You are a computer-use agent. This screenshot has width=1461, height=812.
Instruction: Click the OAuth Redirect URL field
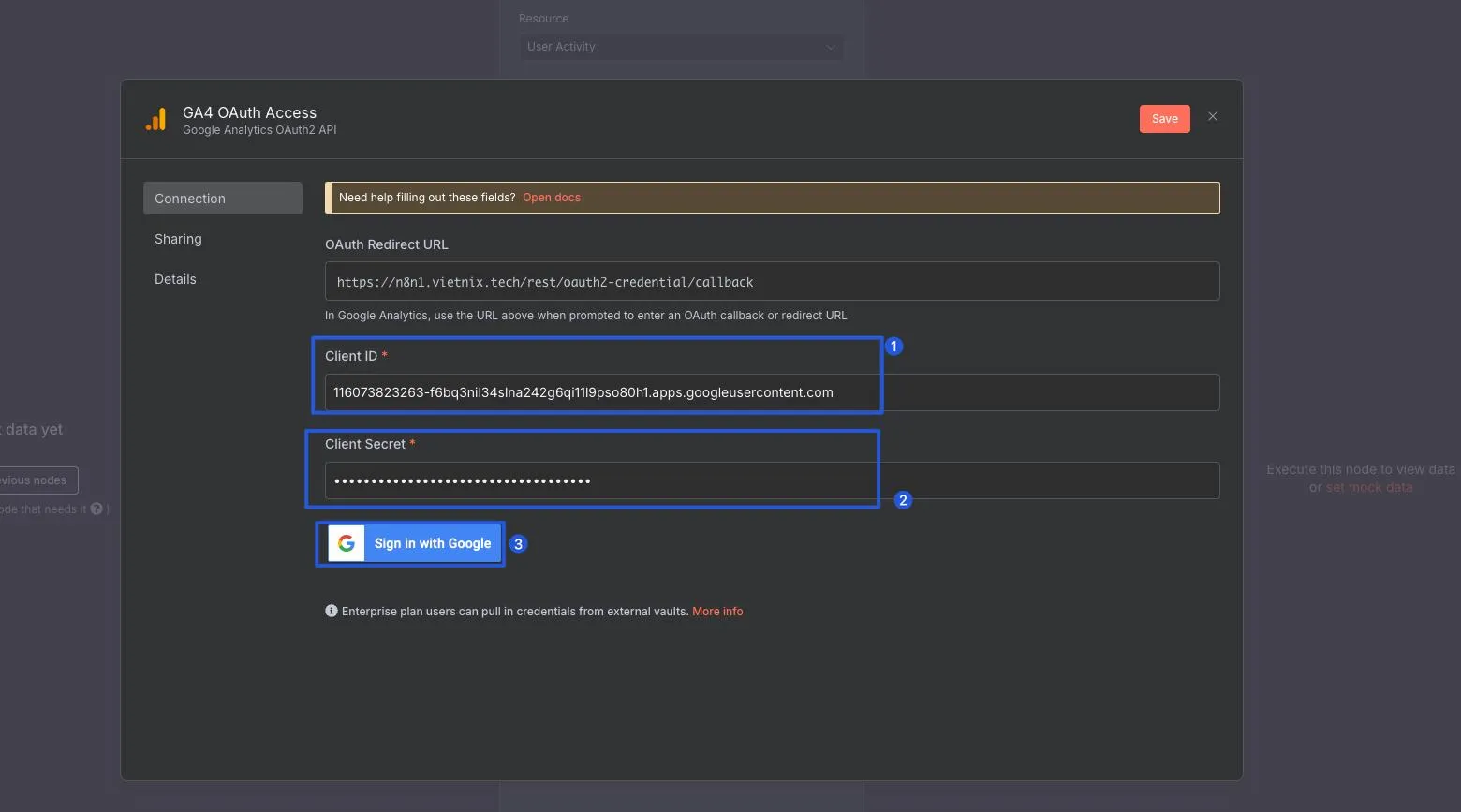point(772,281)
